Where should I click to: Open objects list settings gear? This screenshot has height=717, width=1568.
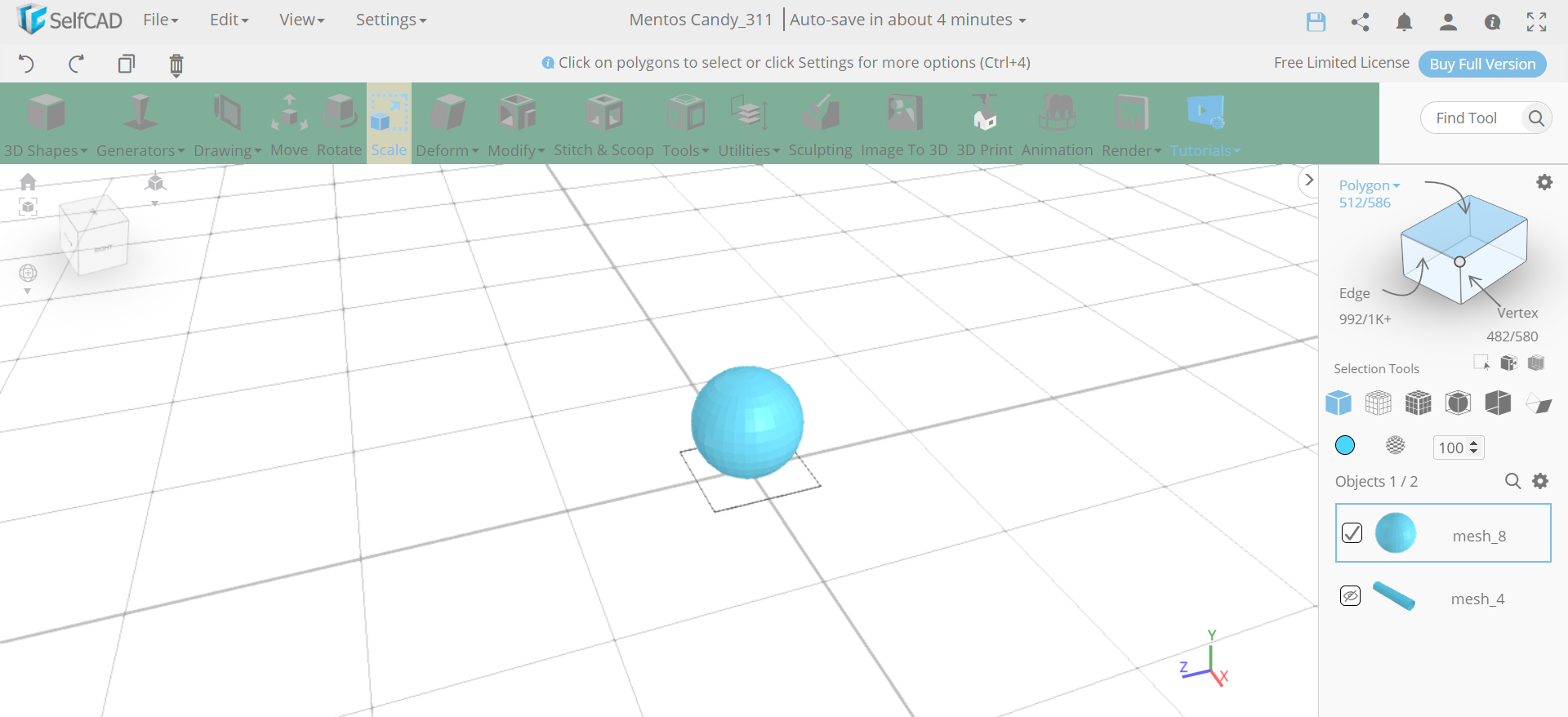(x=1540, y=481)
